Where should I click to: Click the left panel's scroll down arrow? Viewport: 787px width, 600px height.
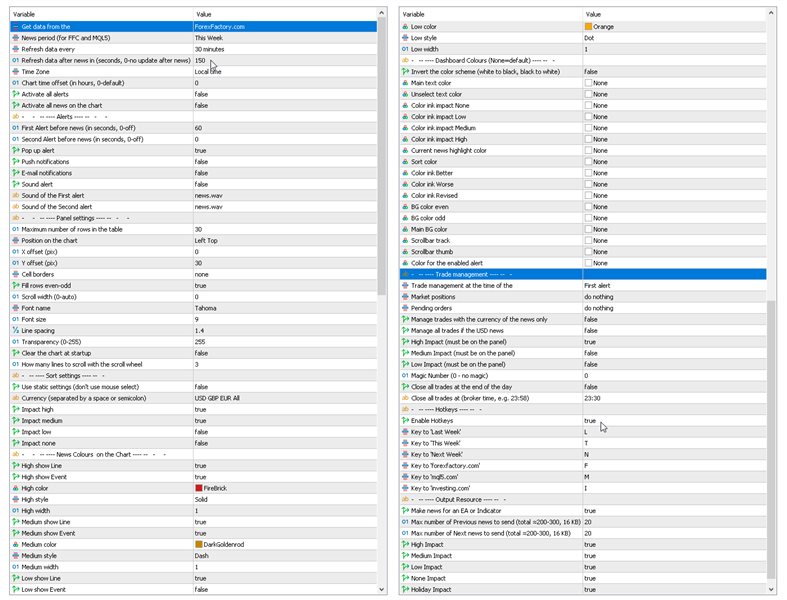pyautogui.click(x=381, y=589)
